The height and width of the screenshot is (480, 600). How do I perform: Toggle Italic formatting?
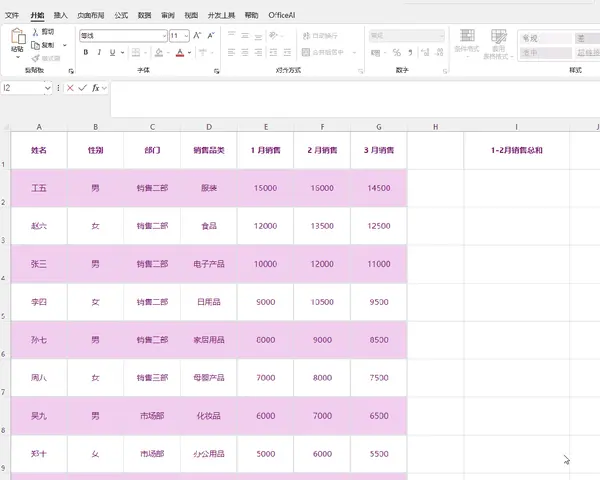point(99,52)
